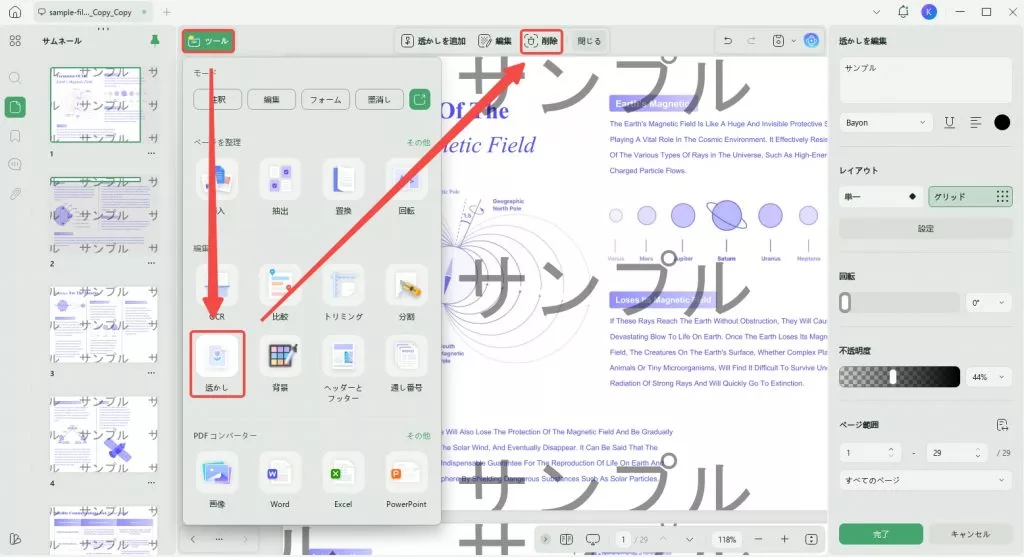
Task: Open the Split tool (分割)
Action: pos(406,293)
